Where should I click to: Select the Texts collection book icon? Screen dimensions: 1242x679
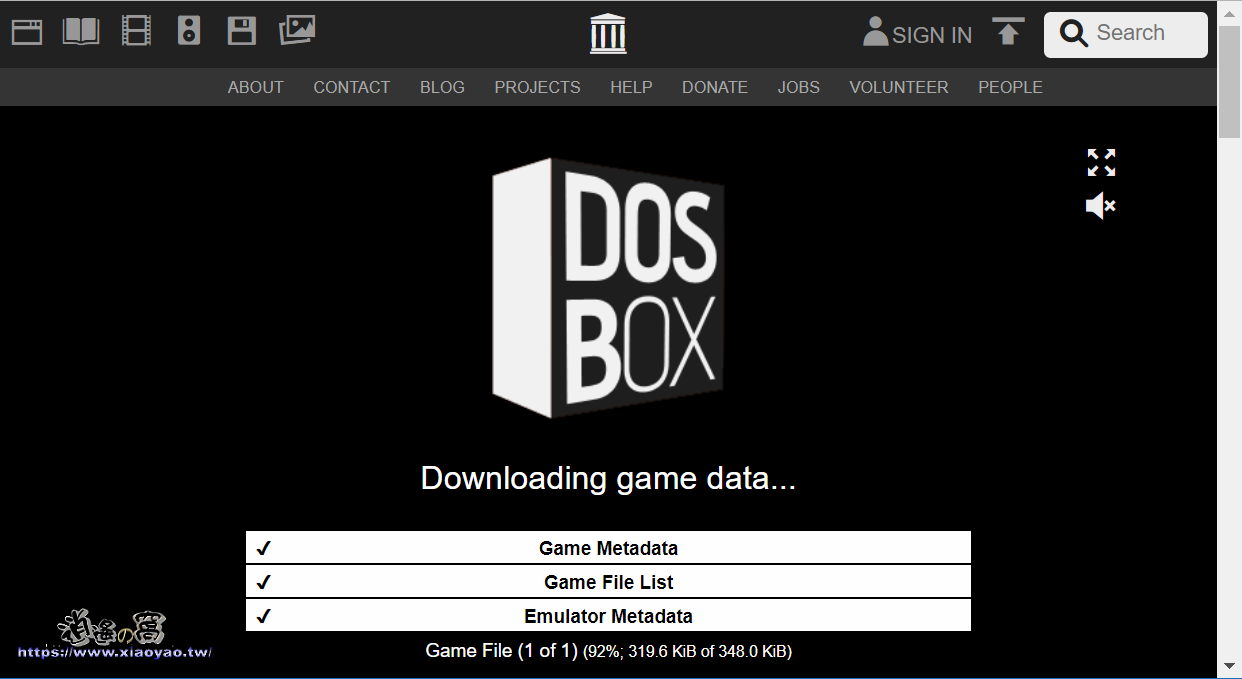point(80,31)
